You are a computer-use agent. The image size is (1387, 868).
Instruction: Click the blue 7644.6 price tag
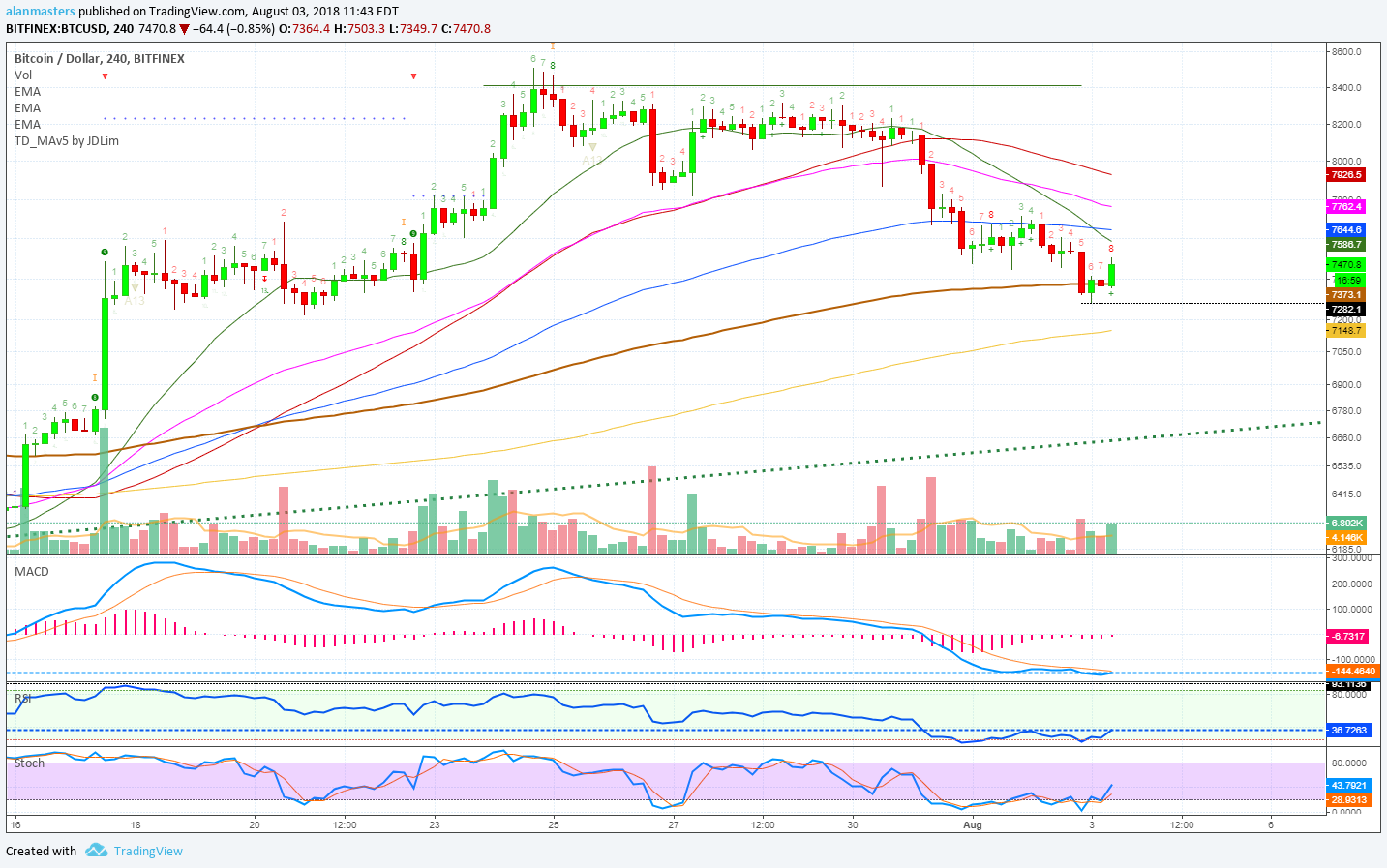(x=1345, y=230)
